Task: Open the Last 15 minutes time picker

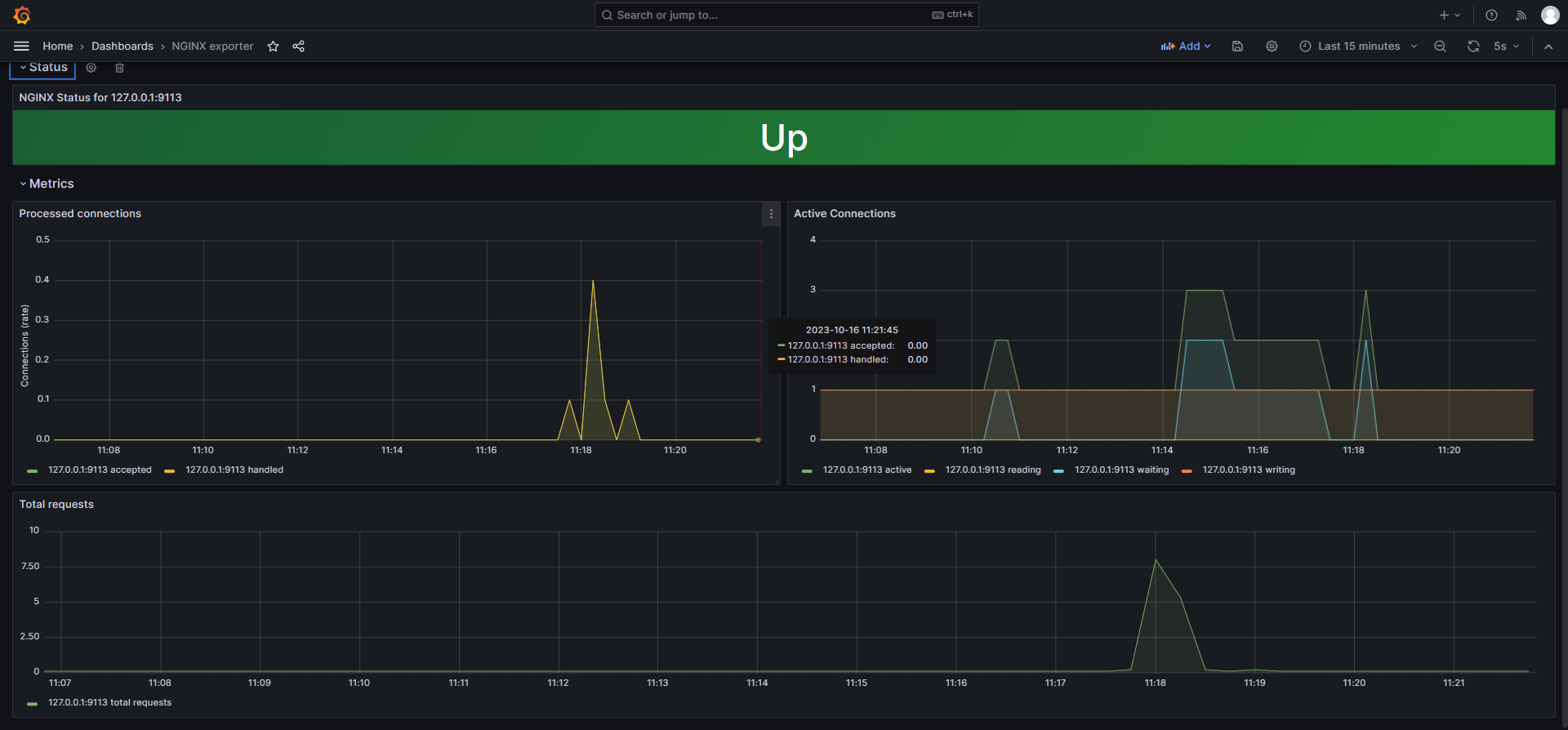Action: [1358, 47]
